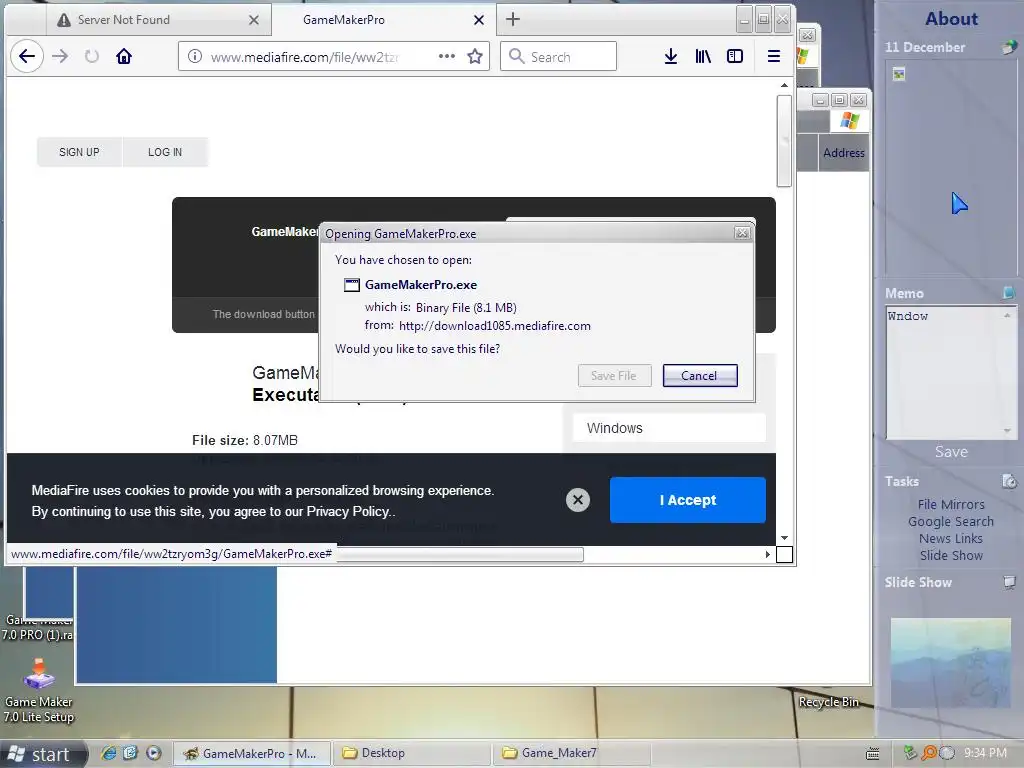Image resolution: width=1024 pixels, height=768 pixels.
Task: Click the Slide Show panel icon
Action: [1010, 582]
